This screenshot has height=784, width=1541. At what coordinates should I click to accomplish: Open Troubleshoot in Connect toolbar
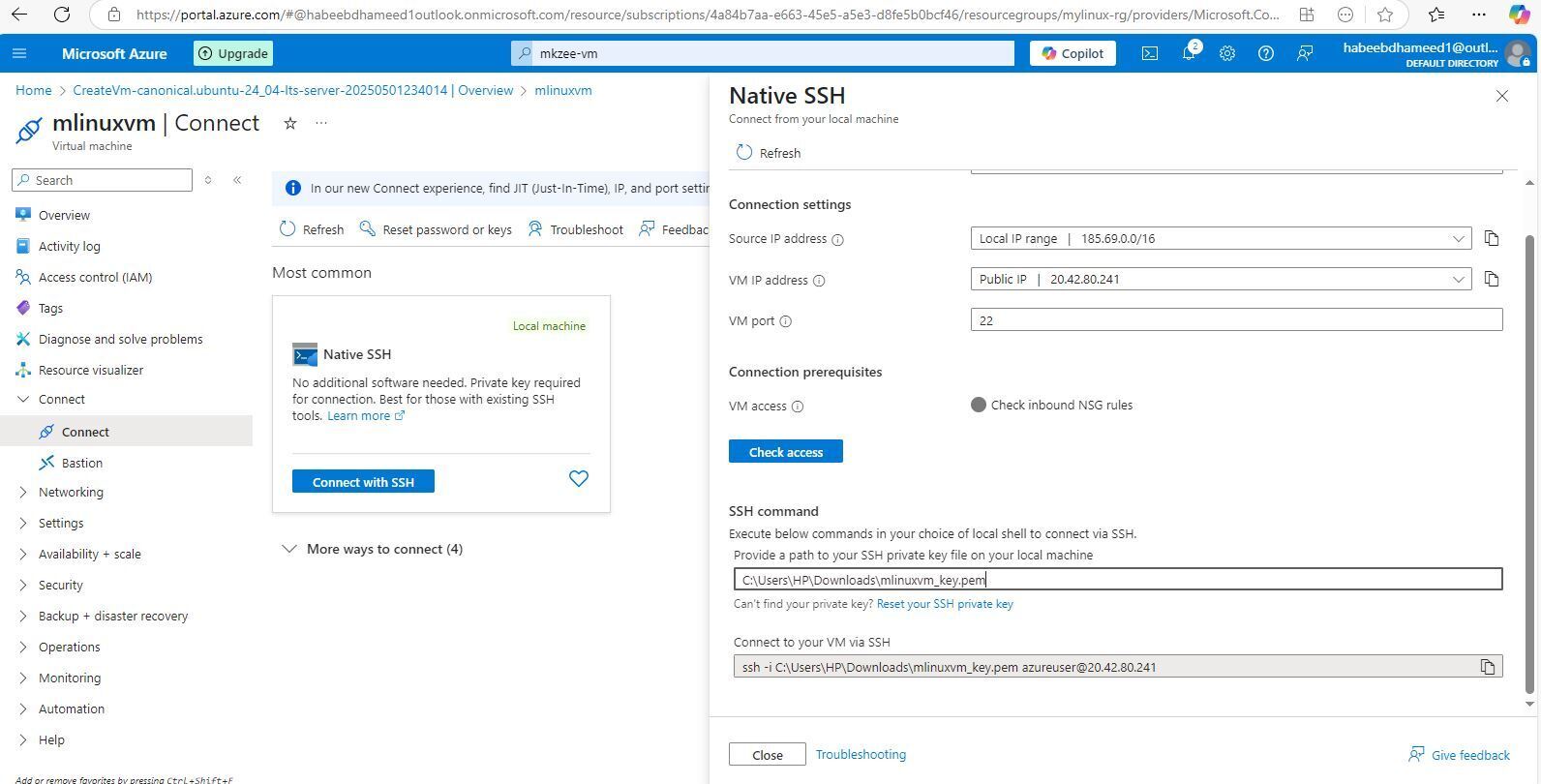[576, 229]
